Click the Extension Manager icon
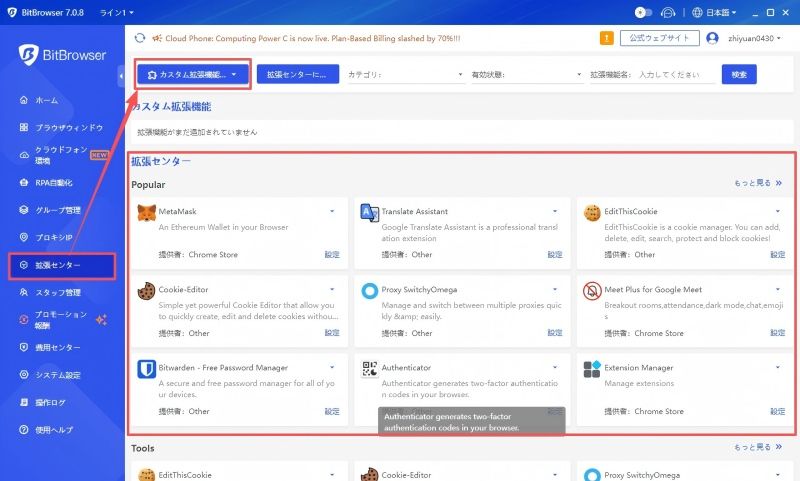This screenshot has height=481, width=800. (592, 369)
